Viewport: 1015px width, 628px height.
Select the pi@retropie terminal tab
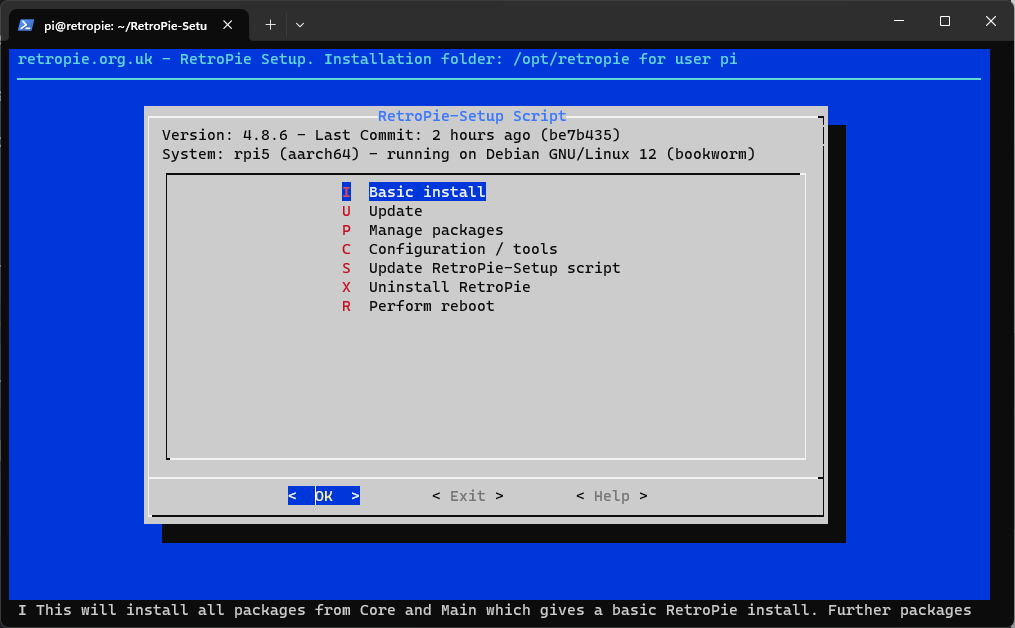pyautogui.click(x=125, y=25)
